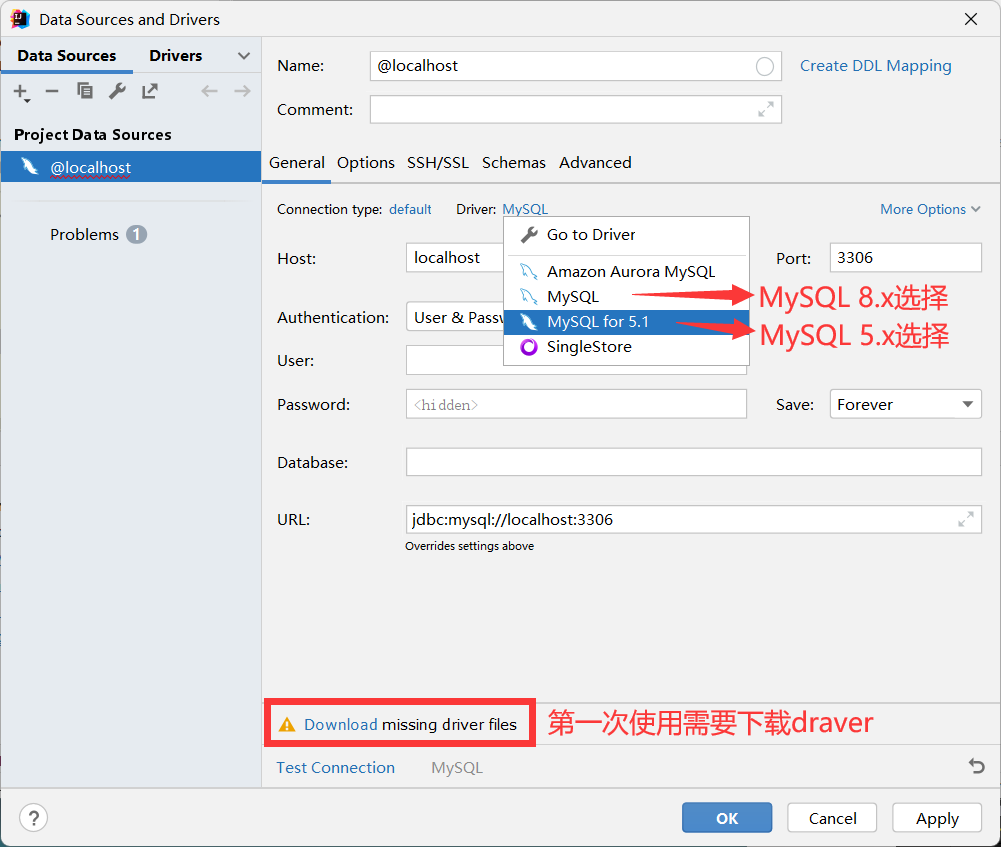Click the color circle in Name field
This screenshot has width=1001, height=847.
pos(765,66)
